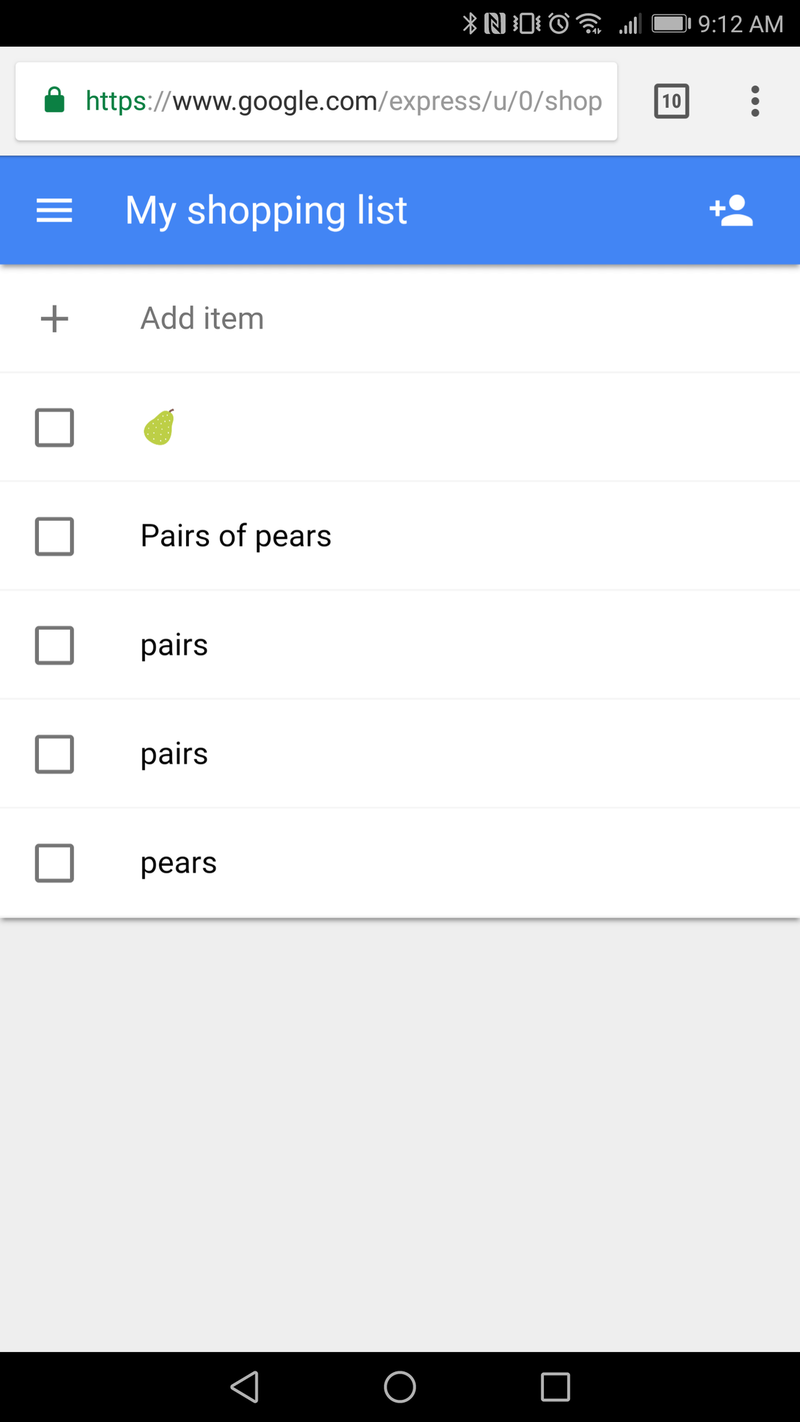Check the second pairs item checkbox
The image size is (800, 1422).
click(54, 754)
